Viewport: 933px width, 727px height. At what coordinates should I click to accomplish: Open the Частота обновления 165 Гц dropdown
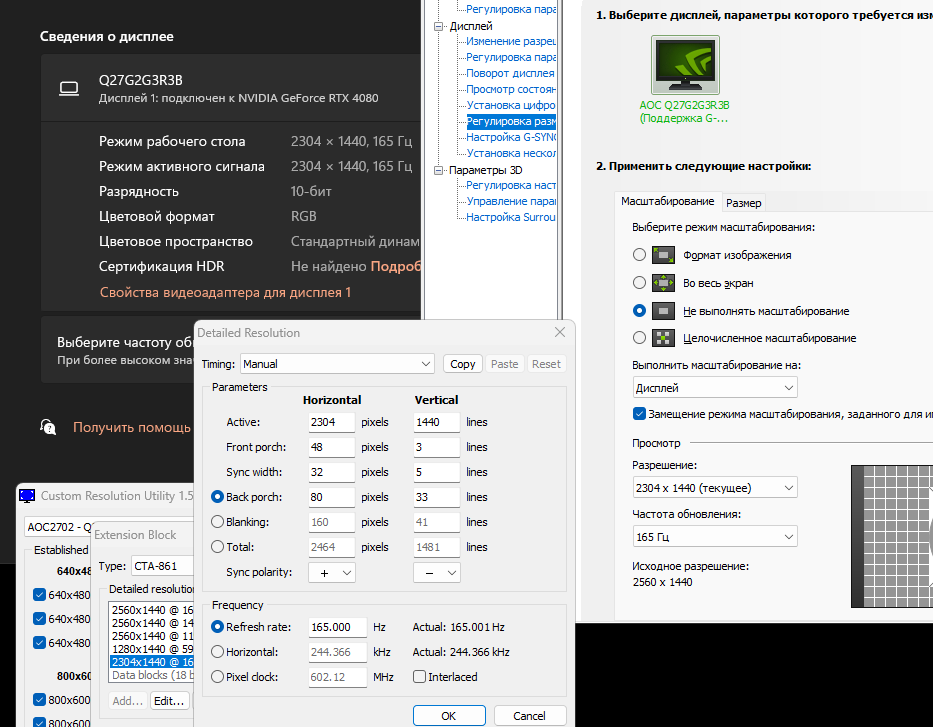(x=715, y=537)
